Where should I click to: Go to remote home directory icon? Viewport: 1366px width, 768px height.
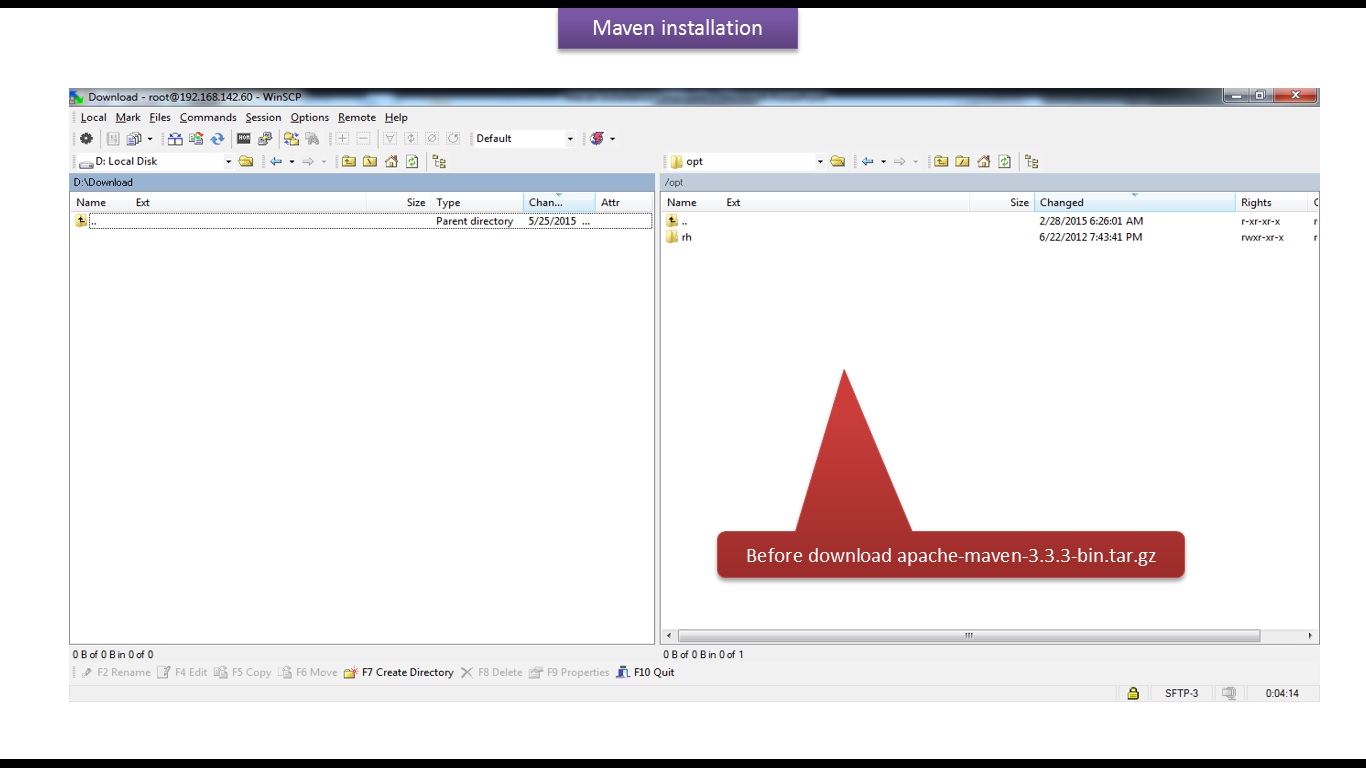984,162
